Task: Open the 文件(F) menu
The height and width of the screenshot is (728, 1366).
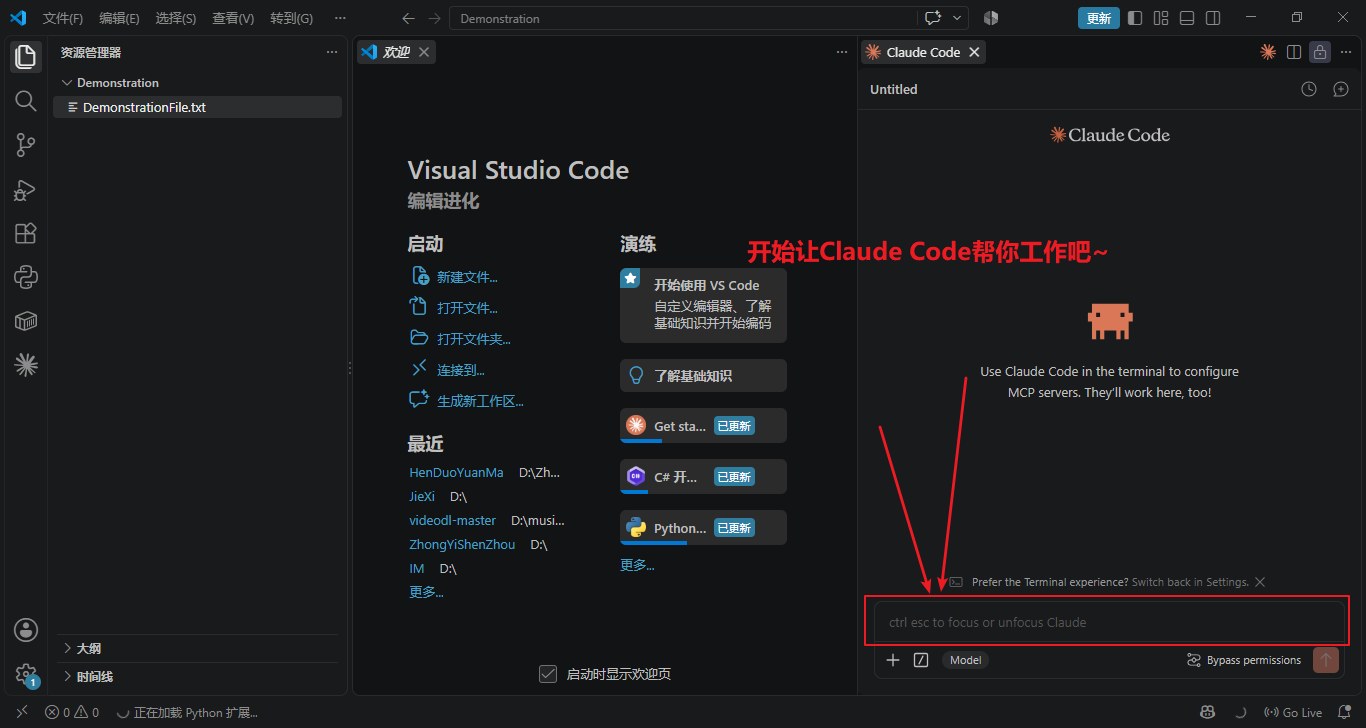Action: 63,18
